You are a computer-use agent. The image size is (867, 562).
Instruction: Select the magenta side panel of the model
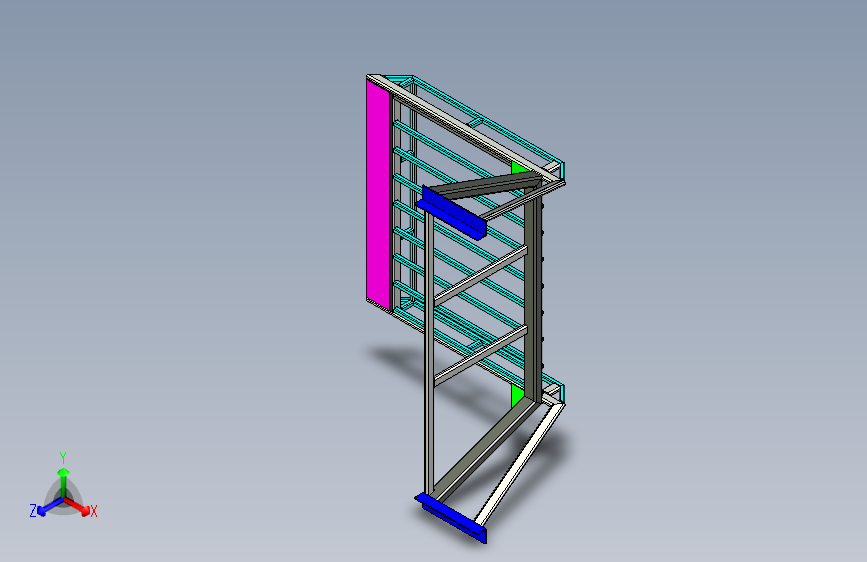378,194
